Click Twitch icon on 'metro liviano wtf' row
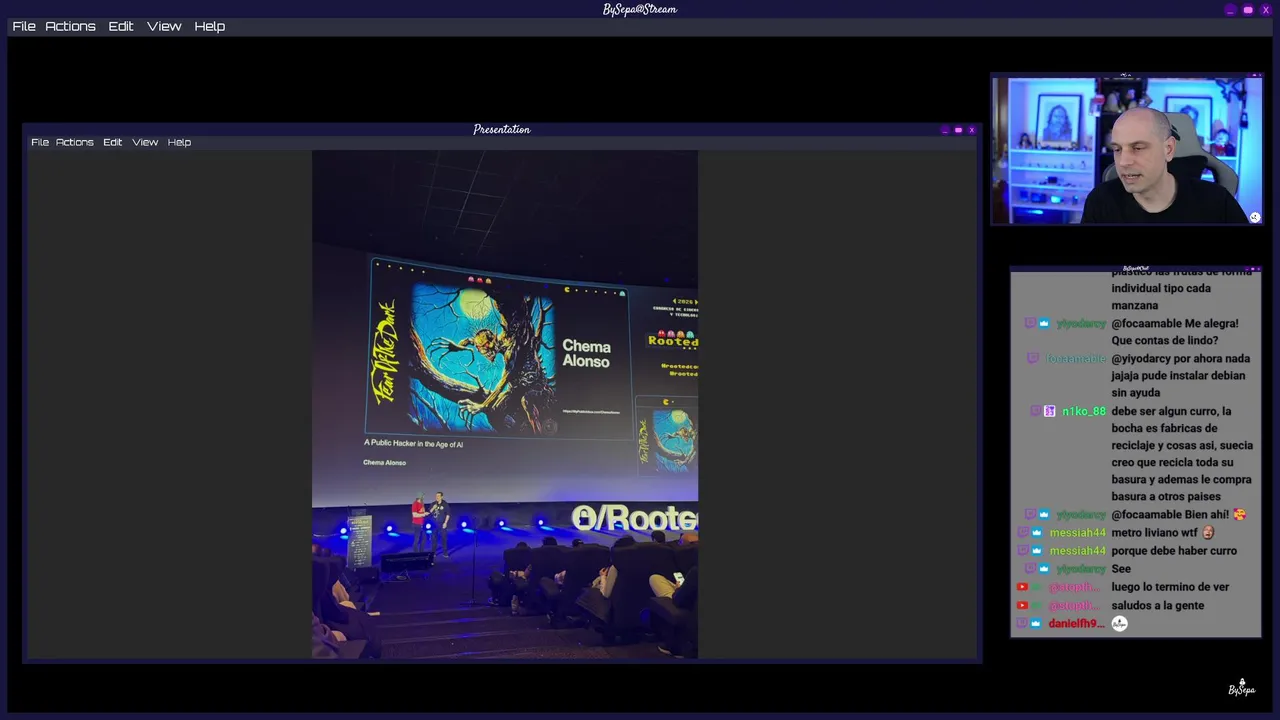Viewport: 1280px width, 720px height. (x=1023, y=533)
